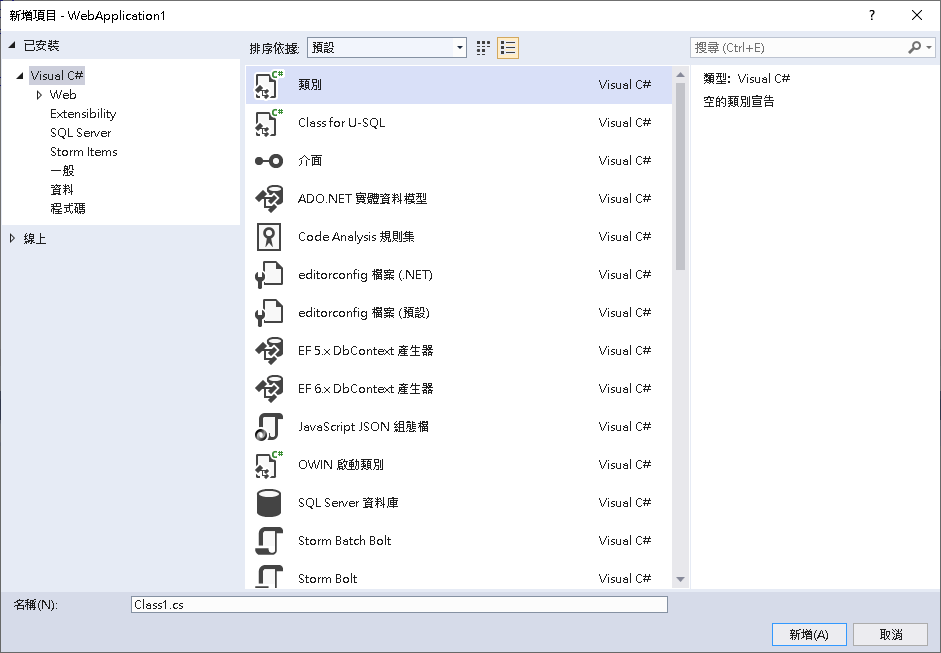Click the ADO.NET 實體資料模型 icon
941x653 pixels.
[269, 199]
